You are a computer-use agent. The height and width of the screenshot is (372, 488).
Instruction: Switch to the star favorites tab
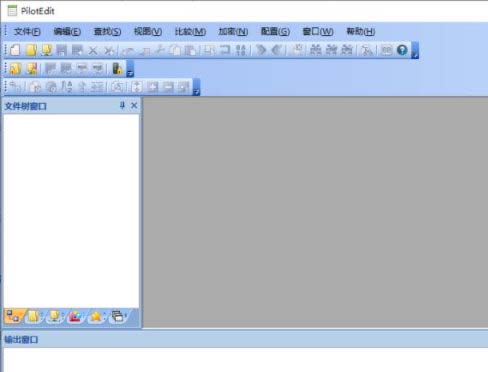(x=96, y=316)
